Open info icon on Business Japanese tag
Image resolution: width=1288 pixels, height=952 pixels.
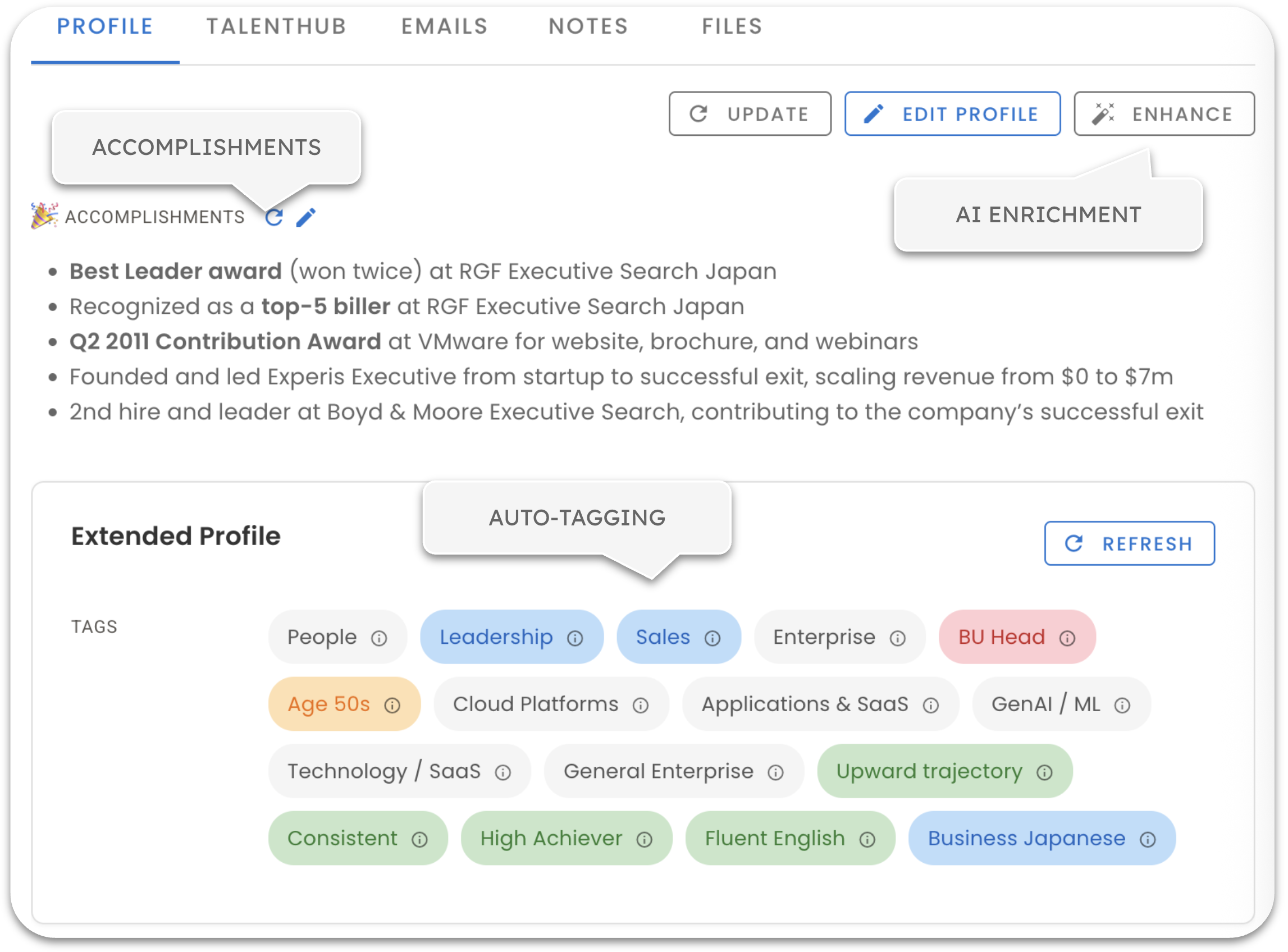(1148, 840)
